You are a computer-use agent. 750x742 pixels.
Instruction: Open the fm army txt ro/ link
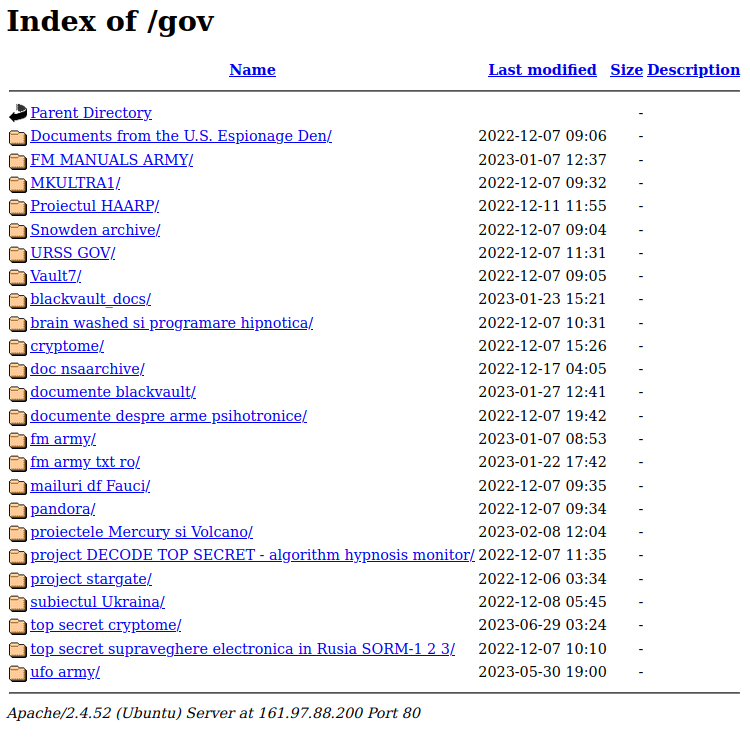click(85, 462)
